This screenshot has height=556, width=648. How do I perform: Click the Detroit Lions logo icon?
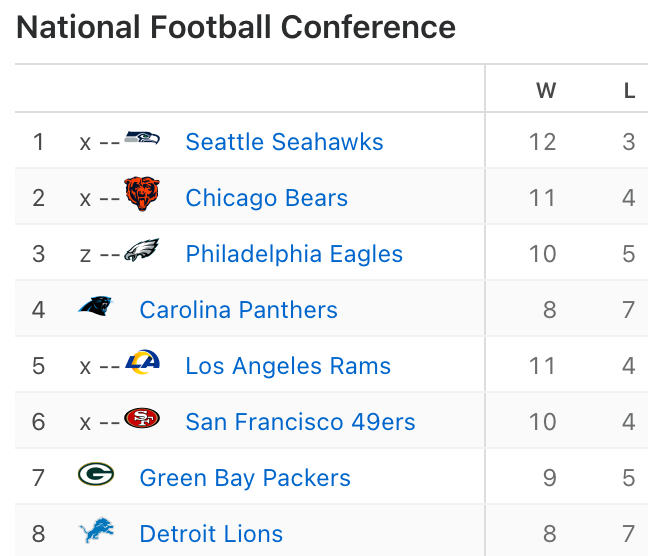(96, 531)
